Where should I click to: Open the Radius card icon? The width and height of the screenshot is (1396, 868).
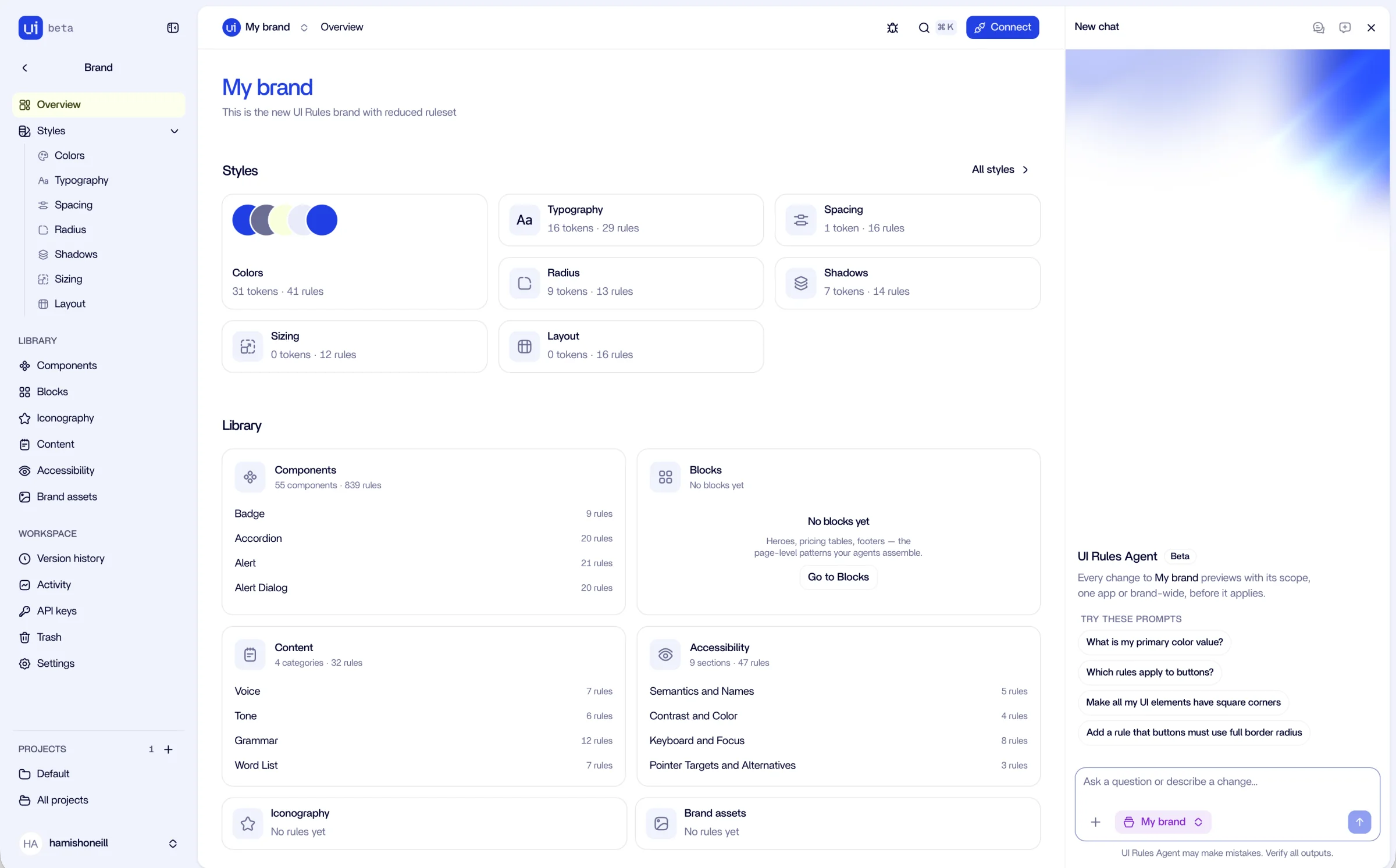(x=525, y=283)
